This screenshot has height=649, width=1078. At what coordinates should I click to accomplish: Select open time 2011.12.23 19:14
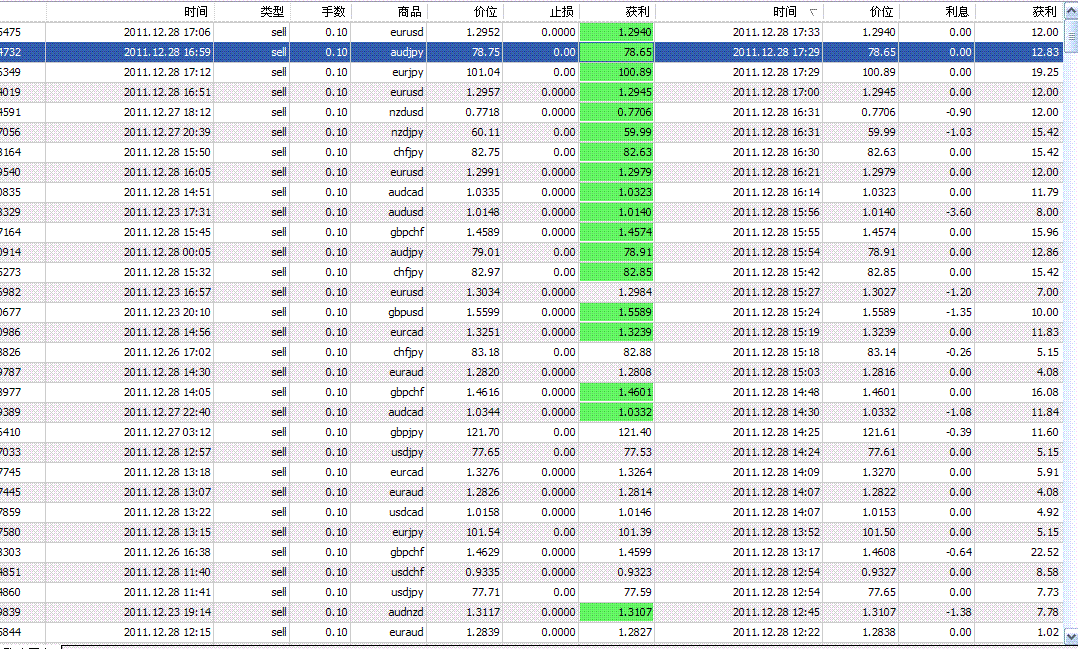[167, 612]
